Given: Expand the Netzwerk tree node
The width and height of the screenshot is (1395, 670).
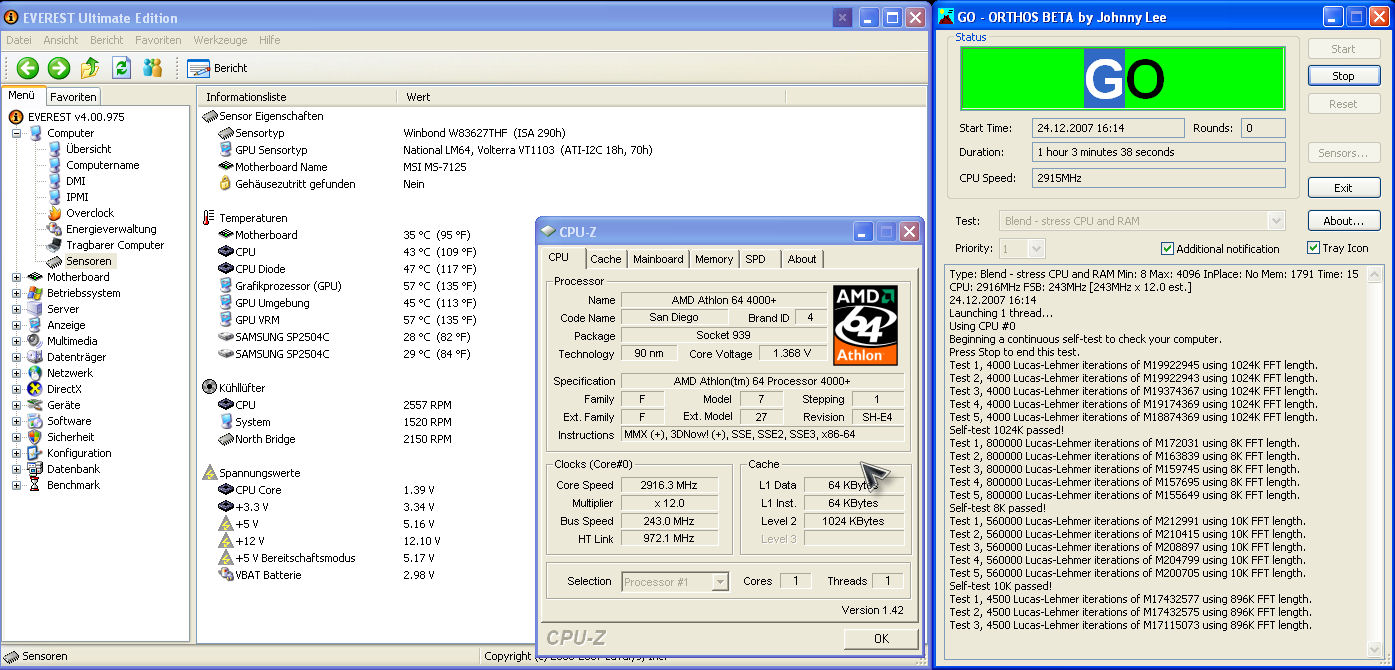Looking at the screenshot, I should point(16,373).
